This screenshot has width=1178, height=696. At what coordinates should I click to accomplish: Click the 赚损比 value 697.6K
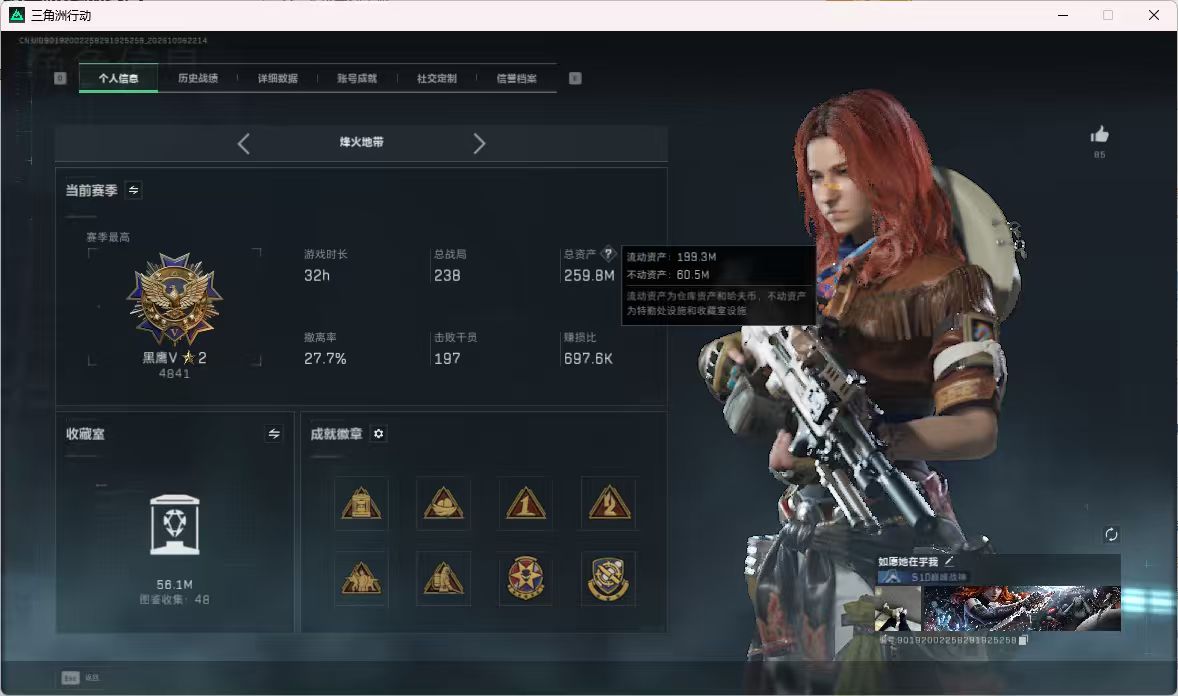click(588, 359)
